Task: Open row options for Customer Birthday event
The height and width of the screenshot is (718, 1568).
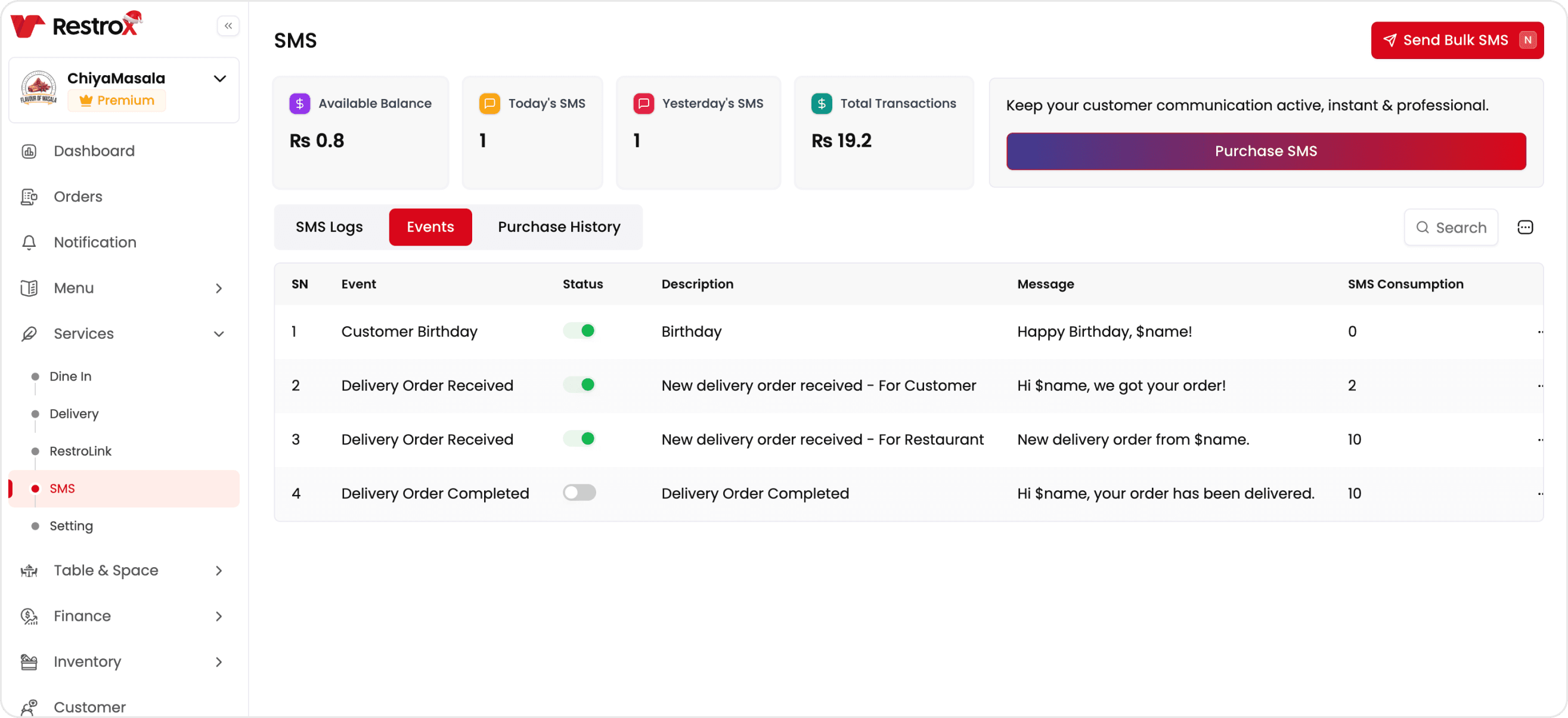Action: [x=1539, y=332]
